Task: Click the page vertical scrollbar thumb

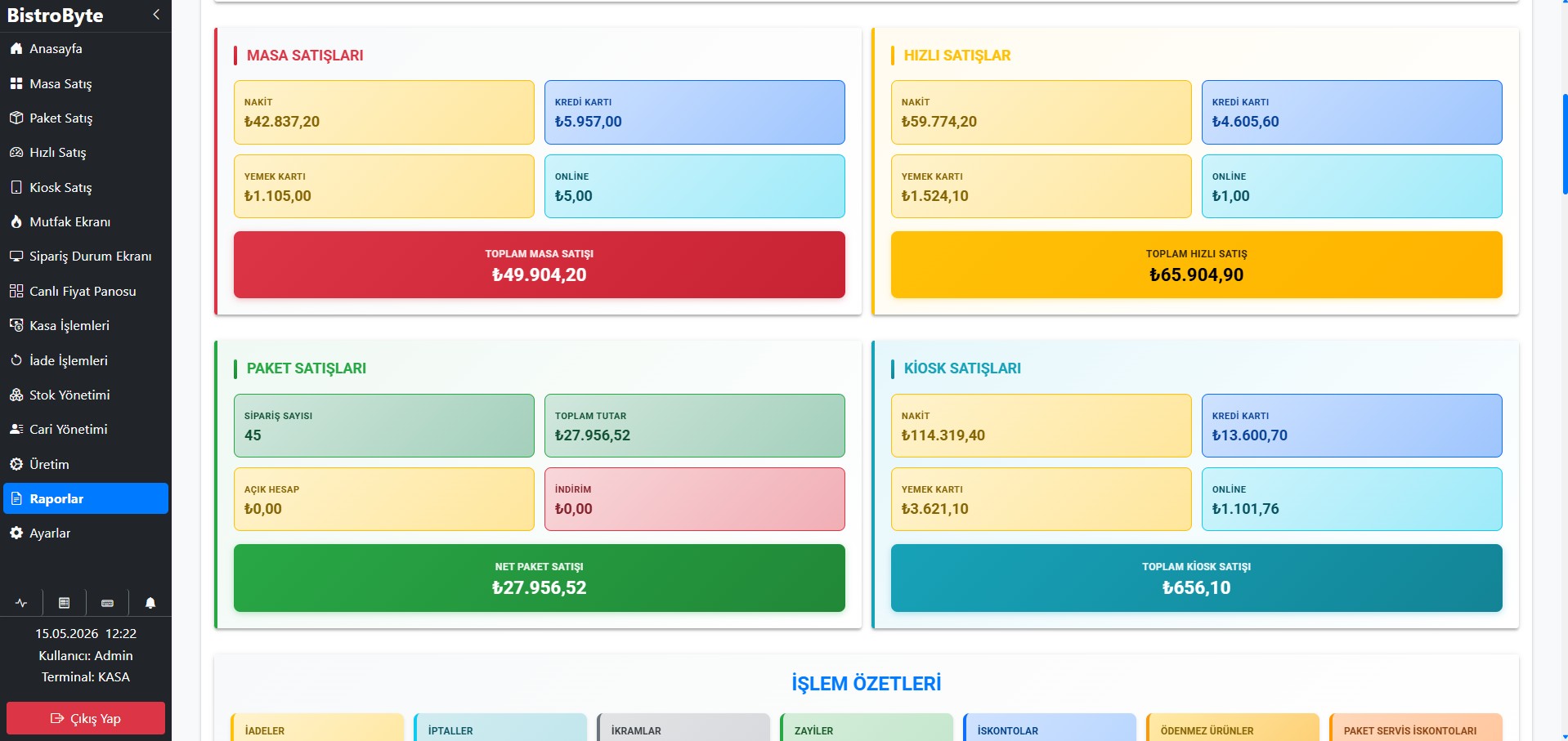Action: [1565, 144]
